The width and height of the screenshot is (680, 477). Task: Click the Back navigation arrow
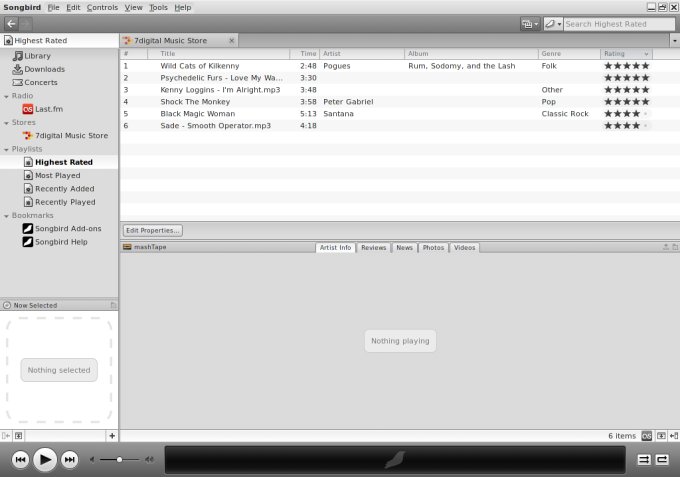click(x=11, y=23)
